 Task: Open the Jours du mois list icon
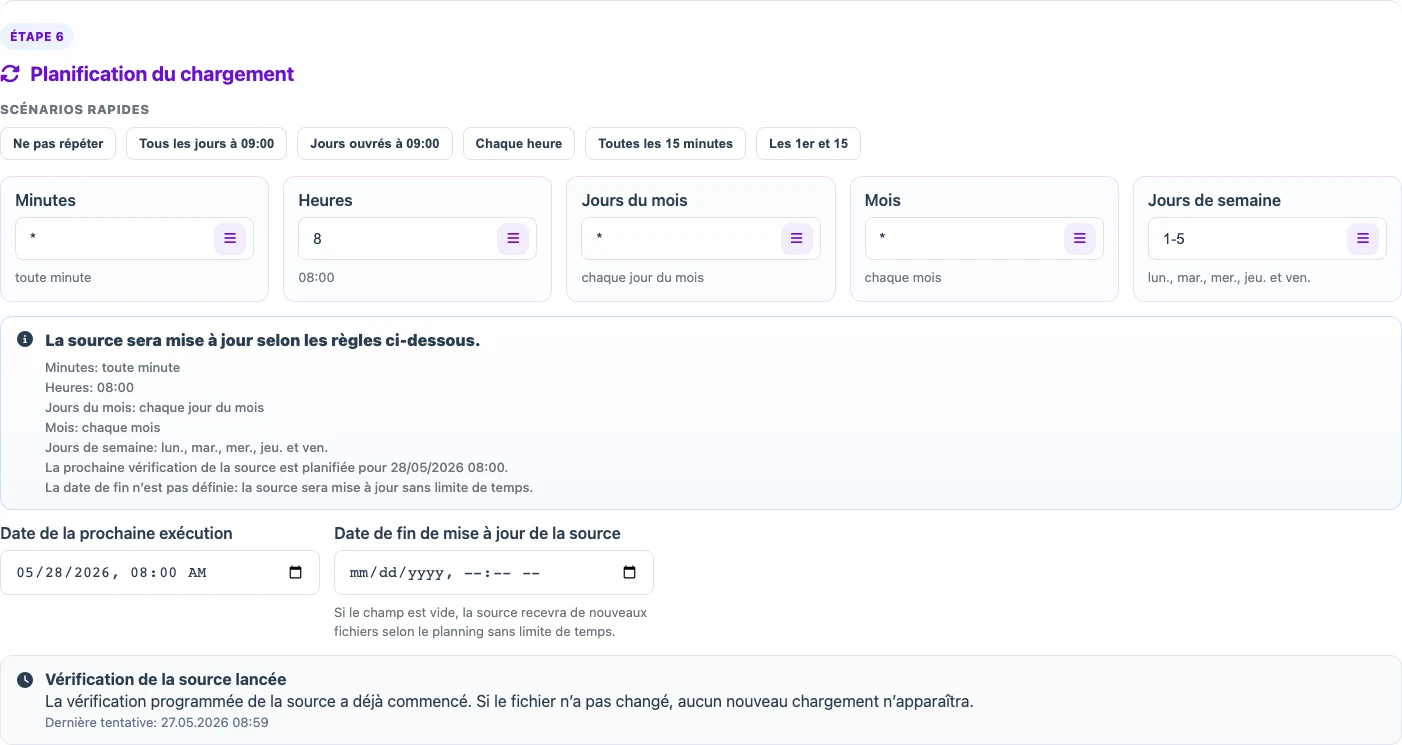[x=797, y=239]
